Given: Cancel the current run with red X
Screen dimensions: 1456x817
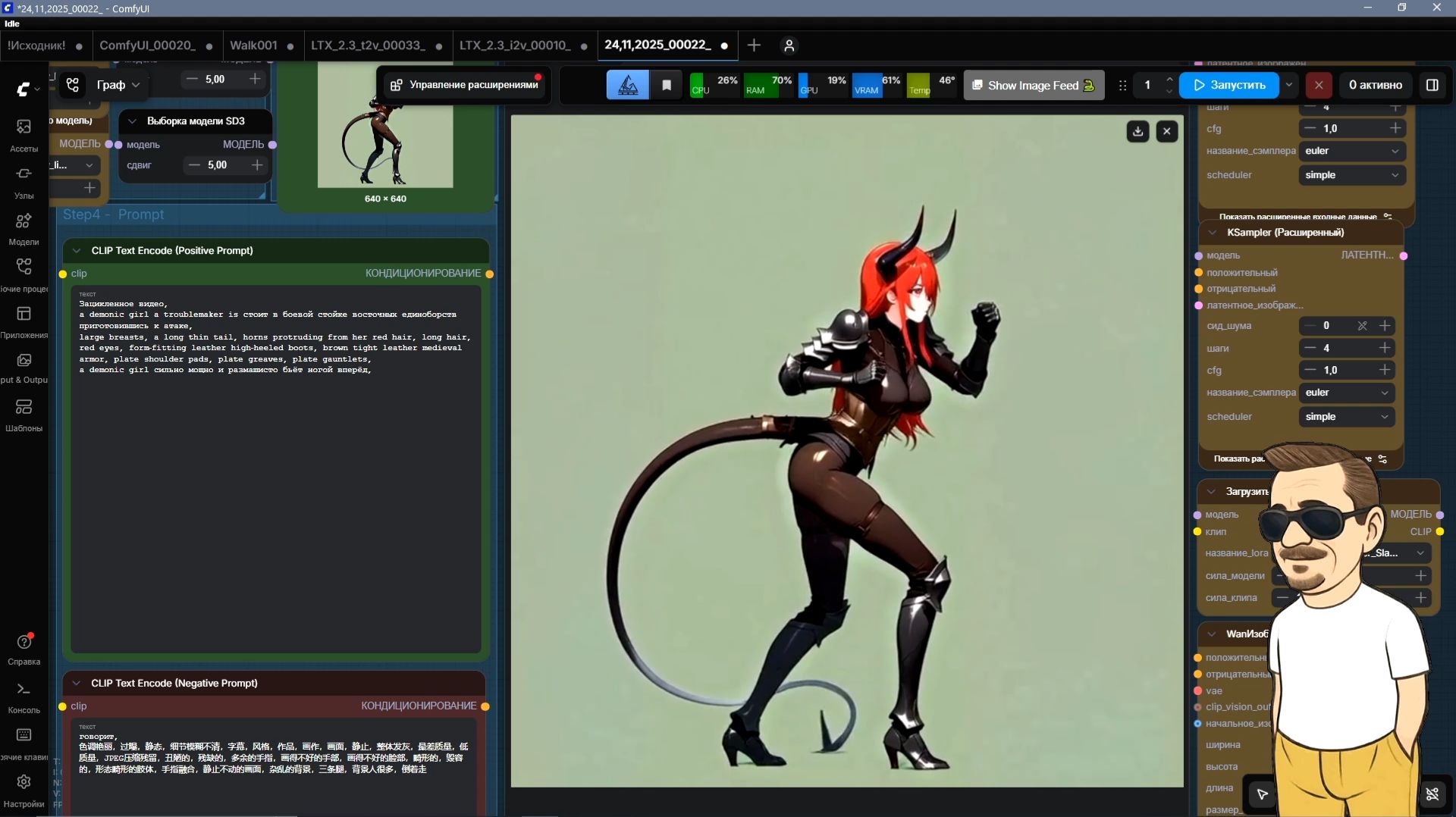Looking at the screenshot, I should 1319,85.
